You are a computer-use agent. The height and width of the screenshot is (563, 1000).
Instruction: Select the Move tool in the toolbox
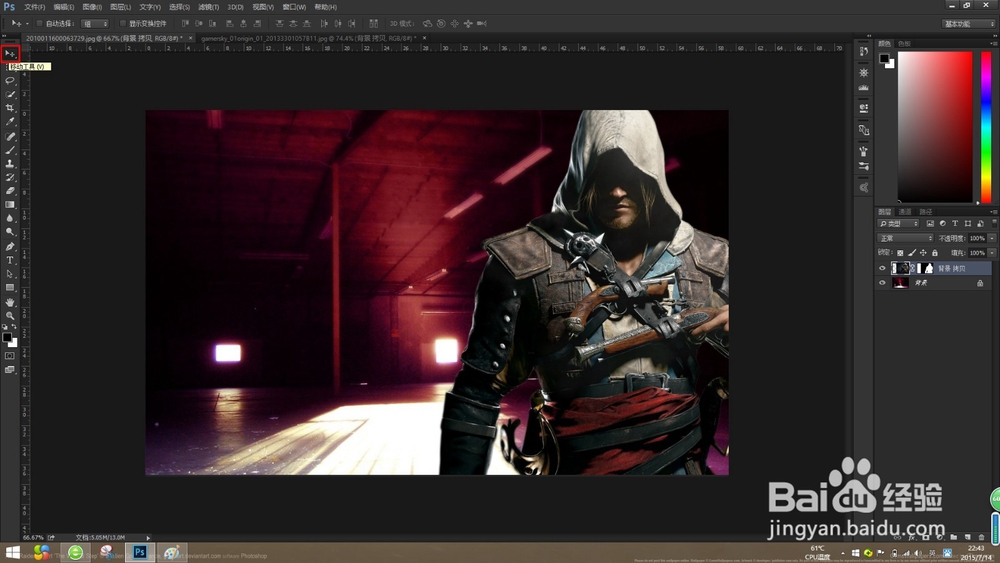click(10, 54)
